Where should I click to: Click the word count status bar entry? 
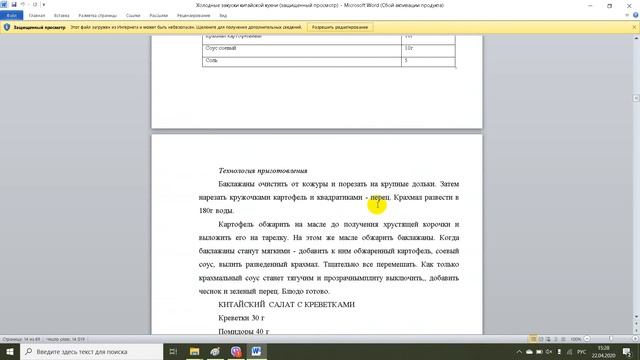coord(65,339)
